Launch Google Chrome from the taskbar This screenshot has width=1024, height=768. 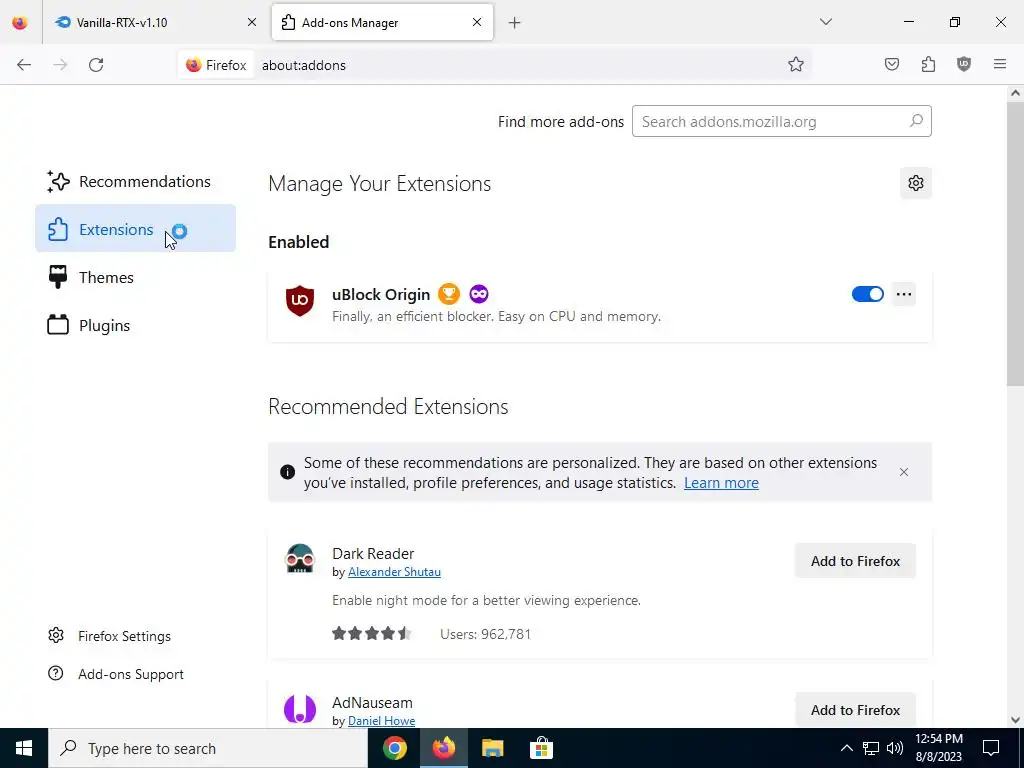tap(394, 748)
